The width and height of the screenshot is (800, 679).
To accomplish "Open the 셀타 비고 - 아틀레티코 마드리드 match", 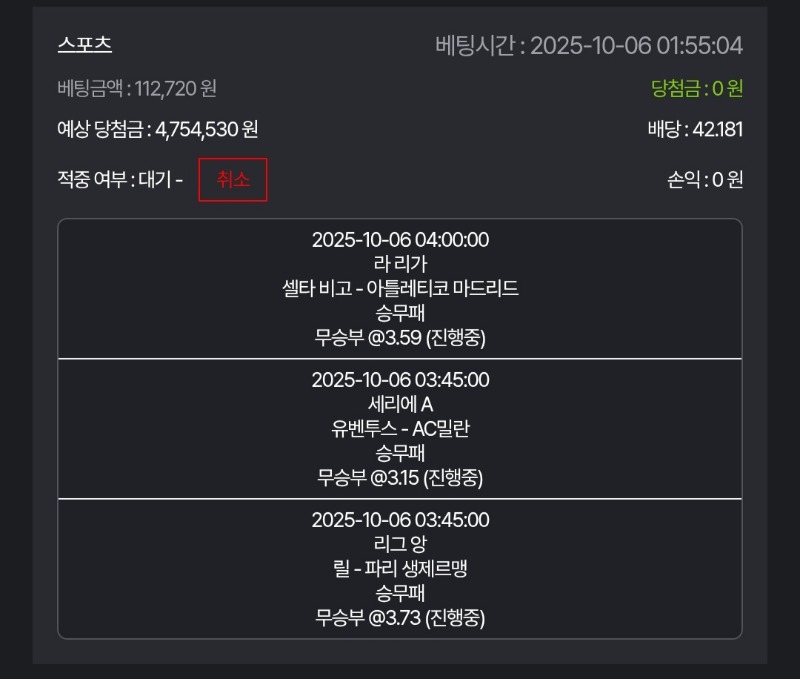I will tap(400, 289).
